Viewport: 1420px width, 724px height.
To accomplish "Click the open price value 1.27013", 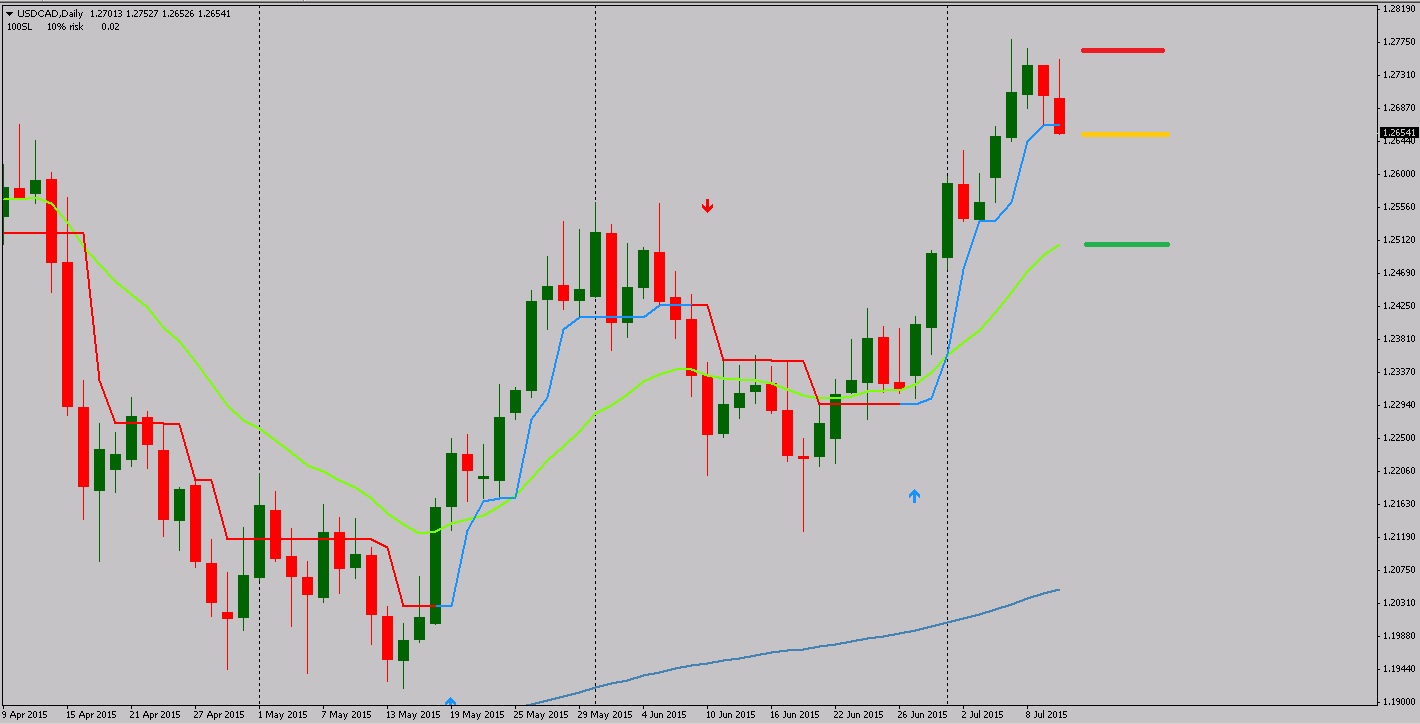I will click(106, 14).
